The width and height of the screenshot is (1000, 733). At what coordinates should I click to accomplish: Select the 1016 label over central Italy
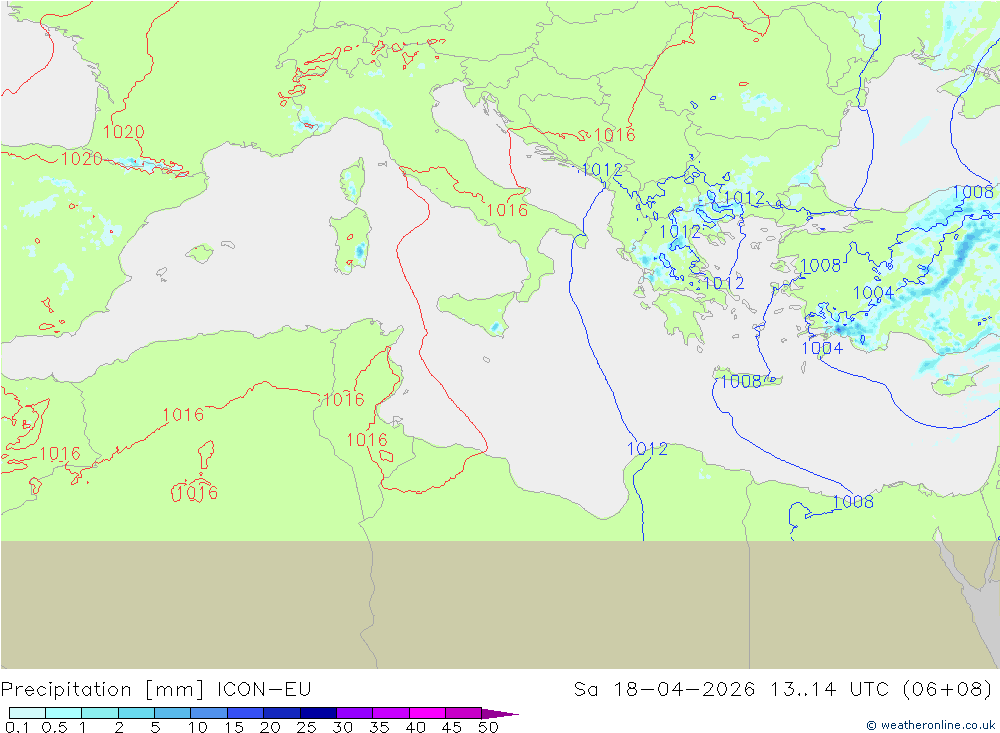click(507, 210)
